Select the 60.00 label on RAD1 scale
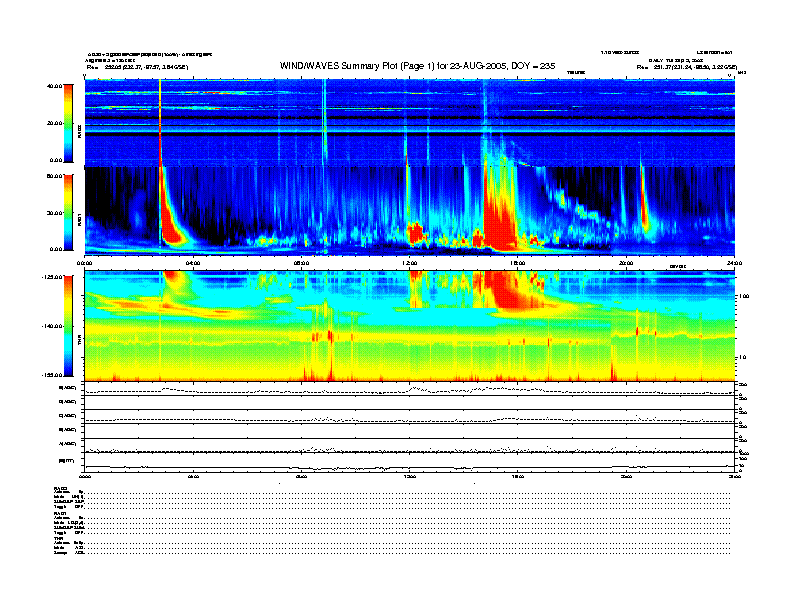The width and height of the screenshot is (792, 612). pos(54,176)
